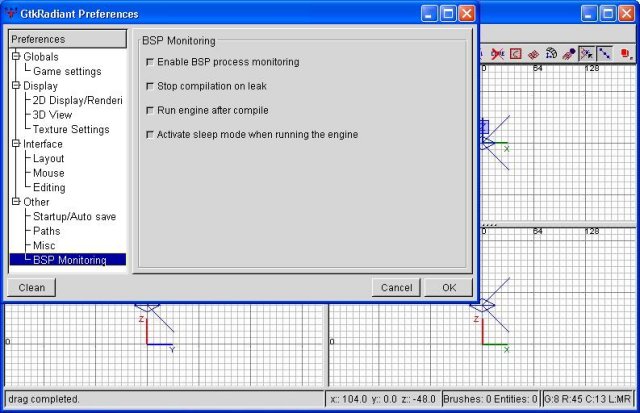Image resolution: width=640 pixels, height=413 pixels.
Task: Close the GtkRadiant Preferences window
Action: pyautogui.click(x=467, y=13)
